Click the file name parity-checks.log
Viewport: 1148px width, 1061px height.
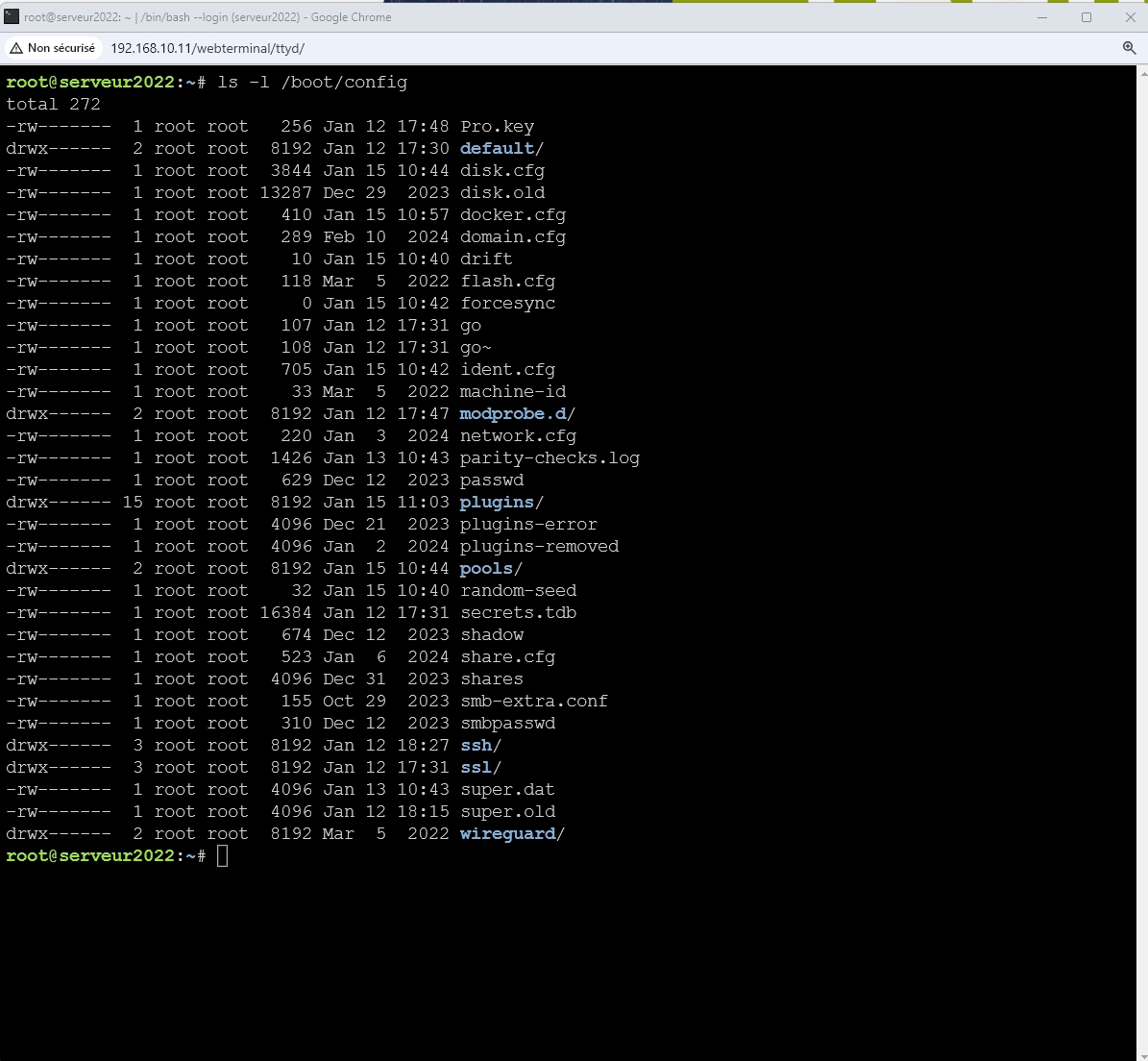(x=550, y=458)
